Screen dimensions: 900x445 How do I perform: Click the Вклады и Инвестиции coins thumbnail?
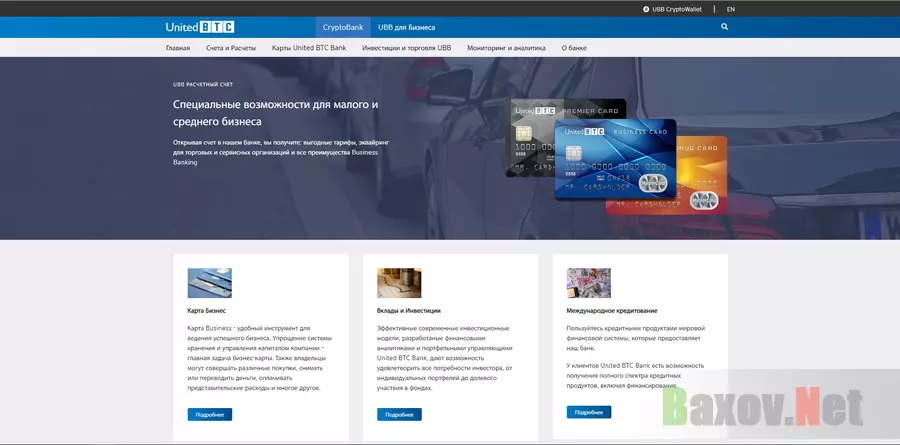[399, 283]
